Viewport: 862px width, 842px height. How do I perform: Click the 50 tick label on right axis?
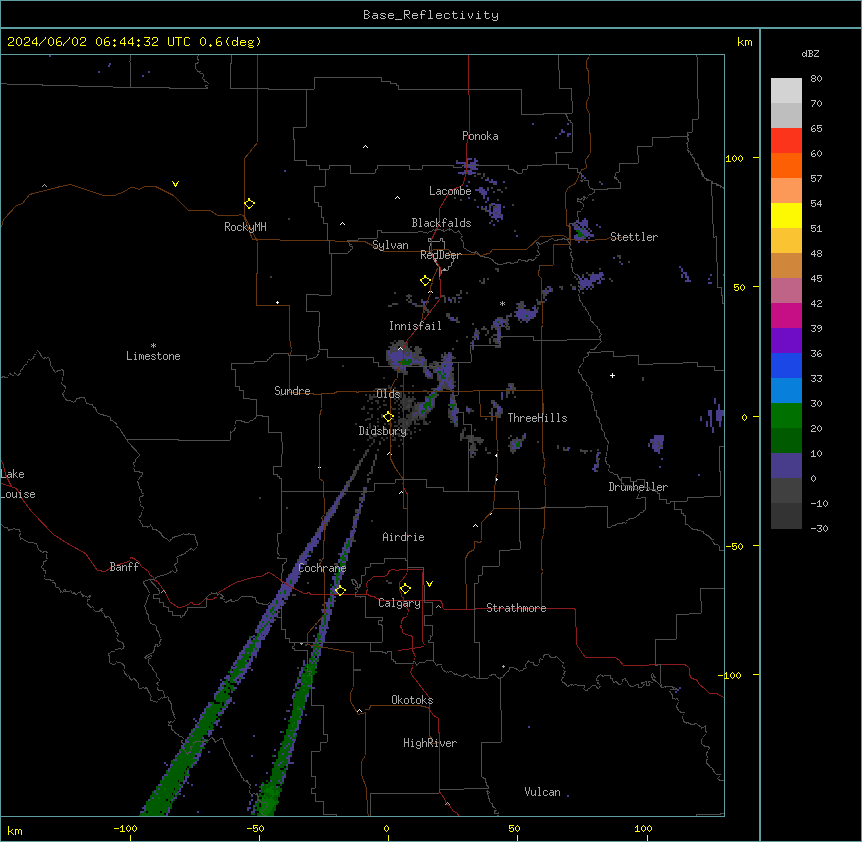tap(739, 287)
